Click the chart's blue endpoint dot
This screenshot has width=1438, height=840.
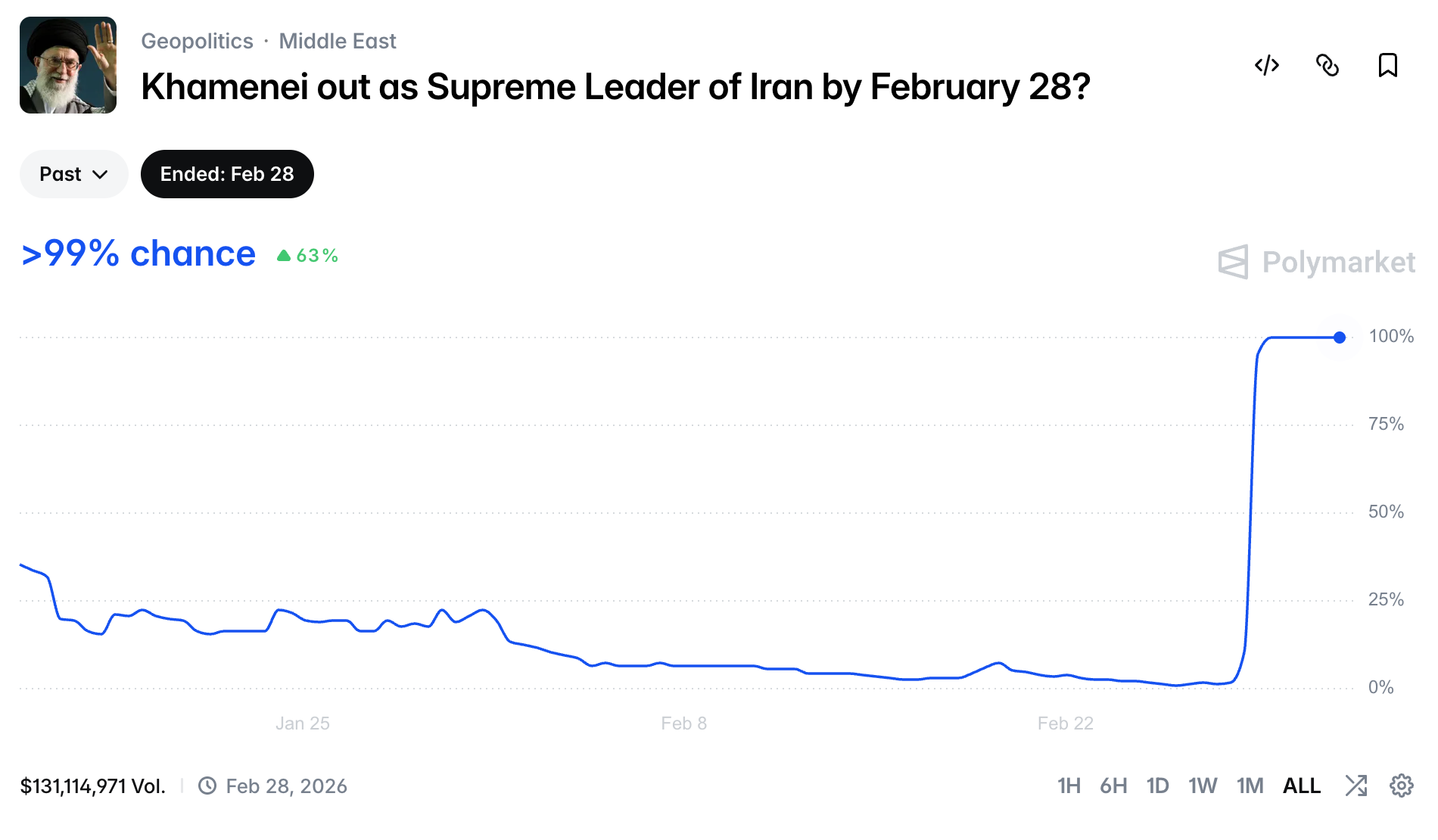coord(1340,338)
